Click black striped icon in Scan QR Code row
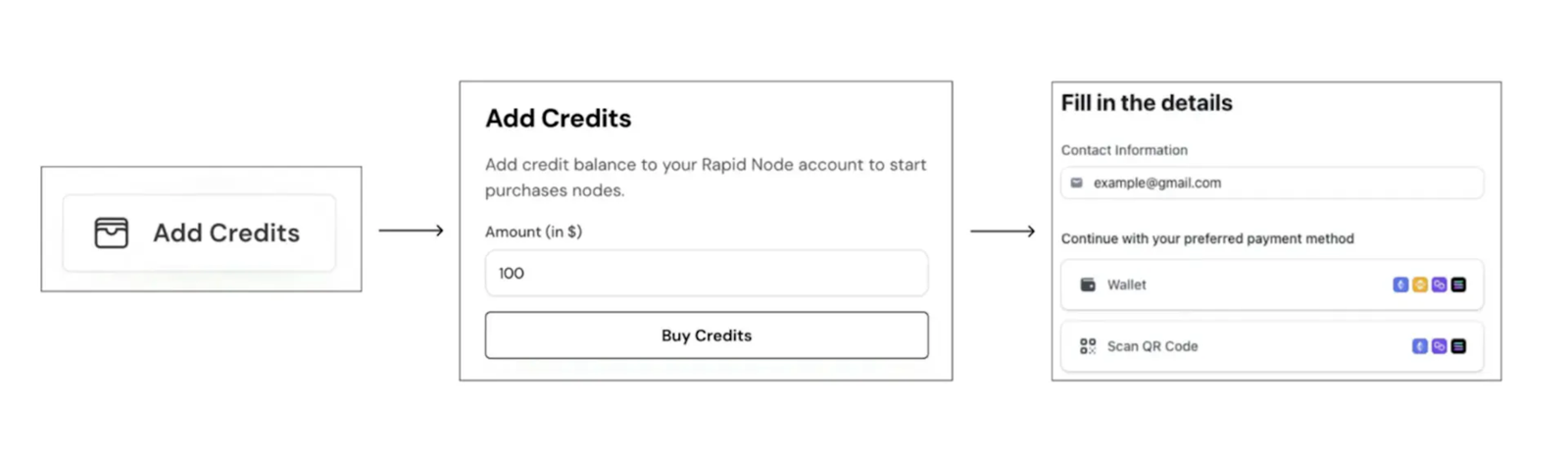1568x466 pixels. [x=1458, y=346]
